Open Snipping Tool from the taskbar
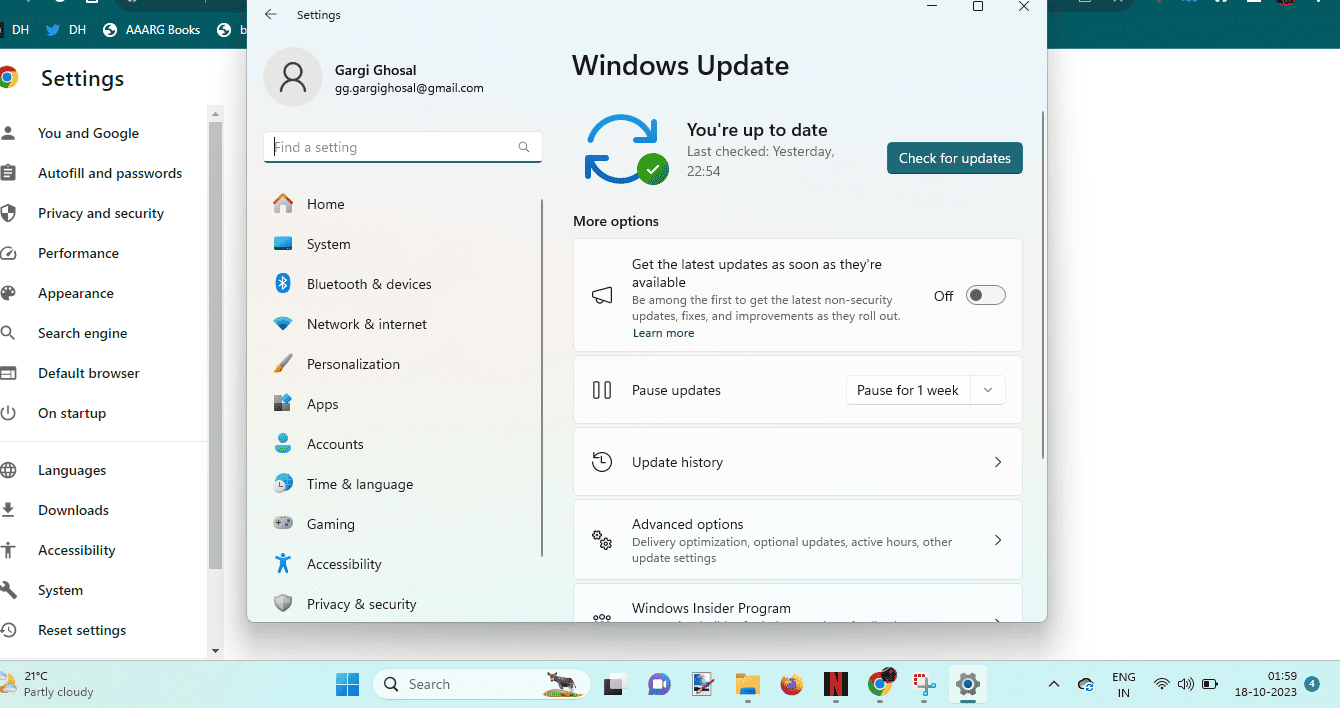The height and width of the screenshot is (708, 1340). point(923,684)
